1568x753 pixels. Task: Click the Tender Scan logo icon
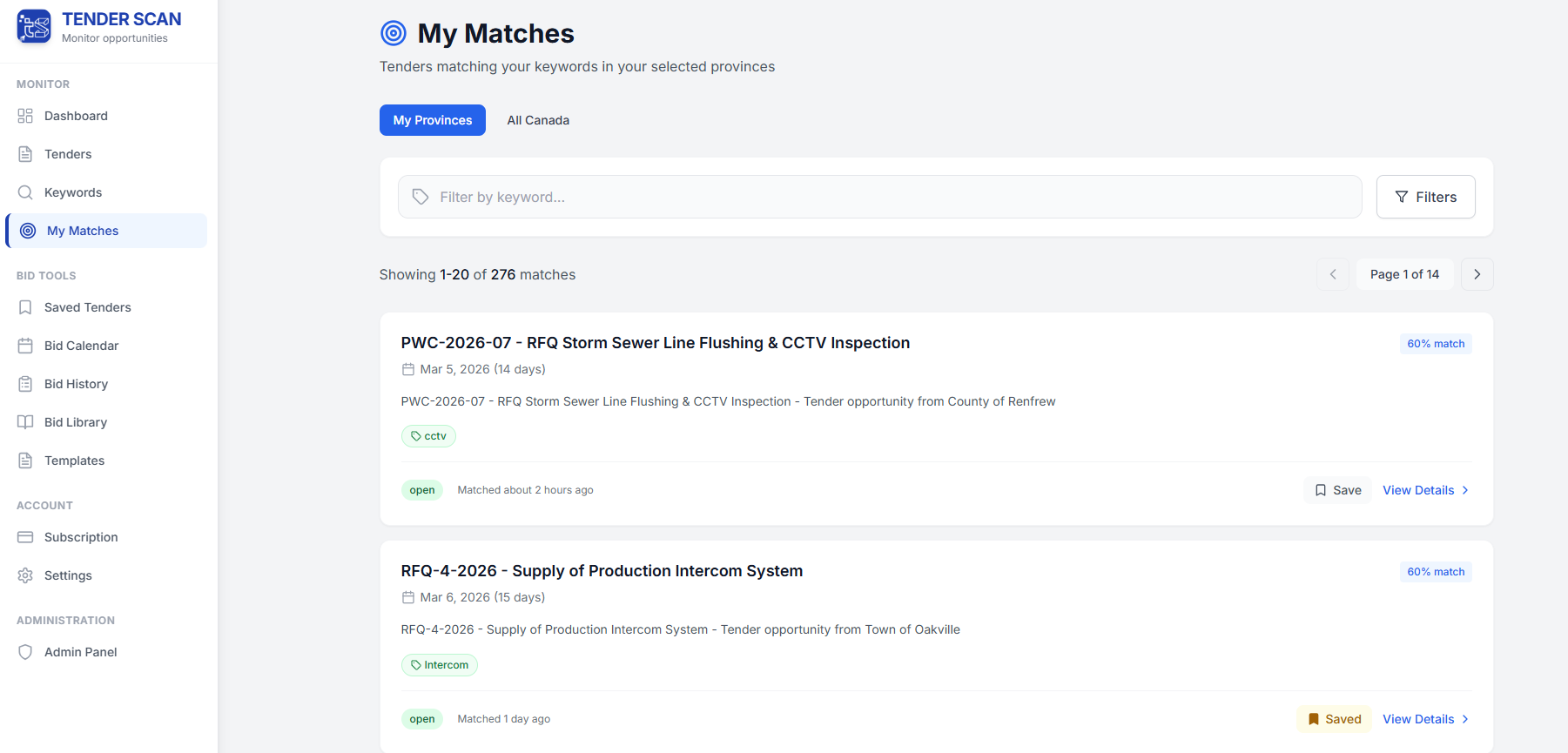(x=34, y=26)
